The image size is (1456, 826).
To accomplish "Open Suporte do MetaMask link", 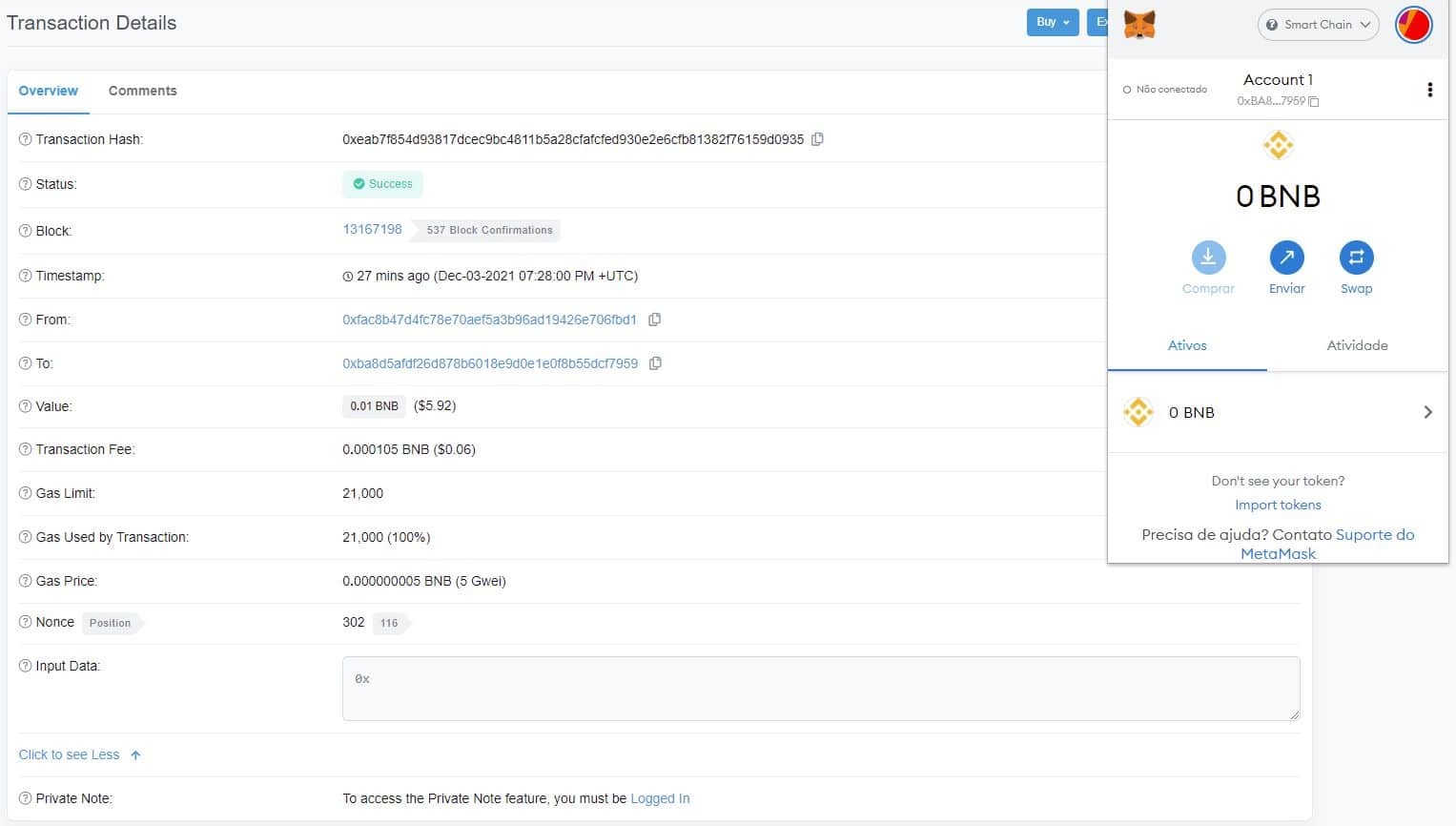I will tap(1326, 544).
